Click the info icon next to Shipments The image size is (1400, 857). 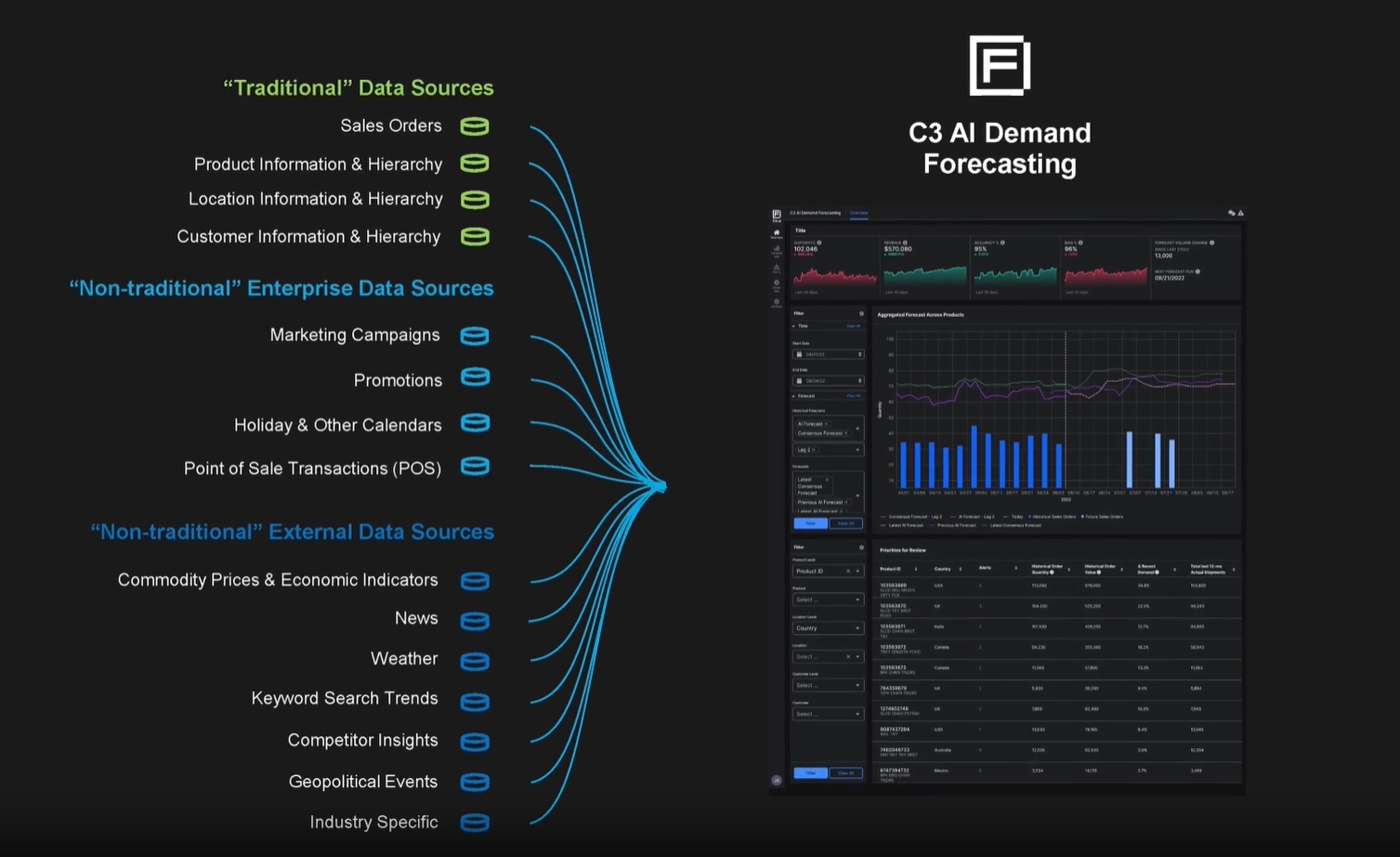[x=819, y=243]
